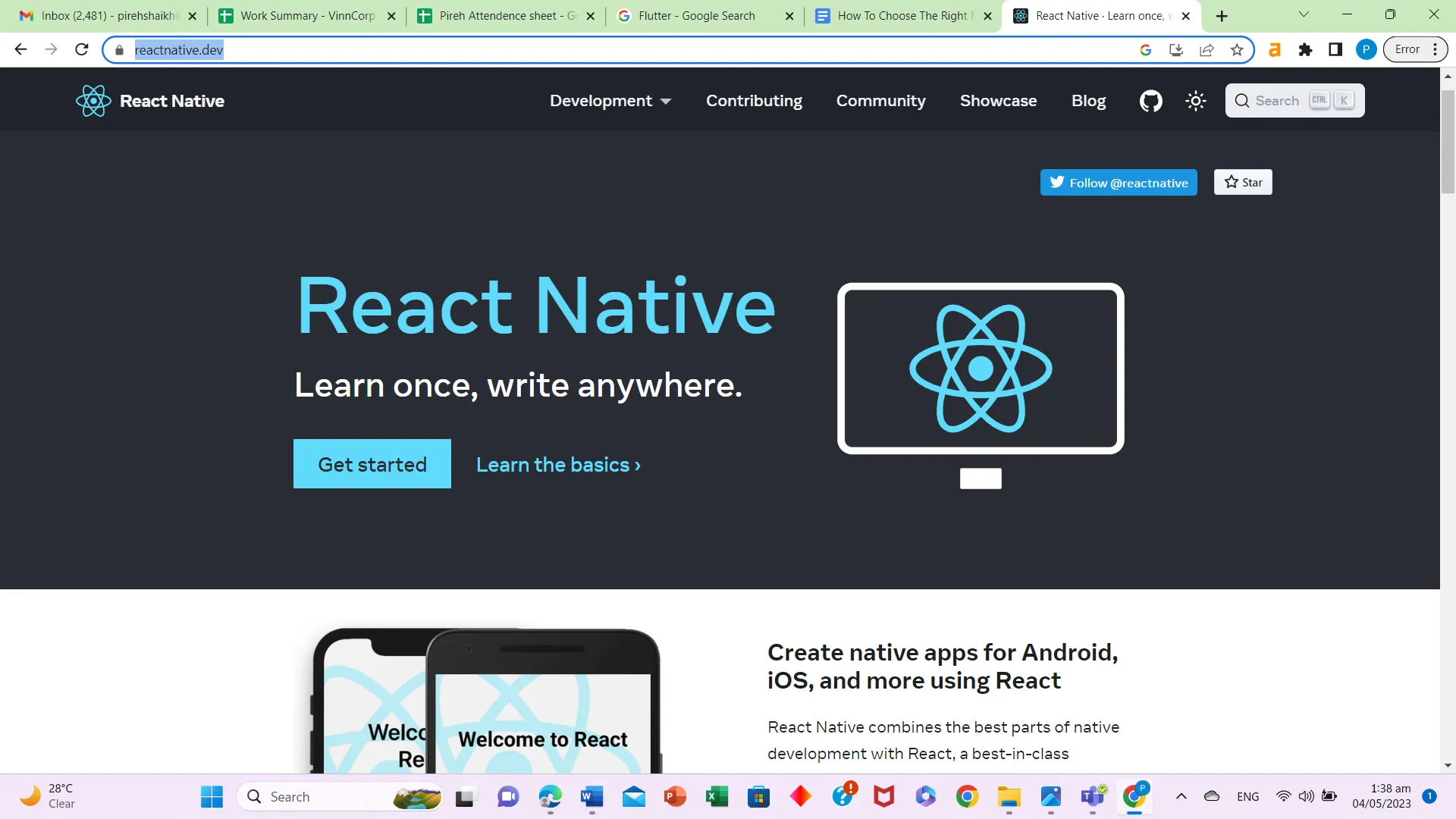Expand the Development dropdown menu
1456x819 pixels.
tap(610, 101)
